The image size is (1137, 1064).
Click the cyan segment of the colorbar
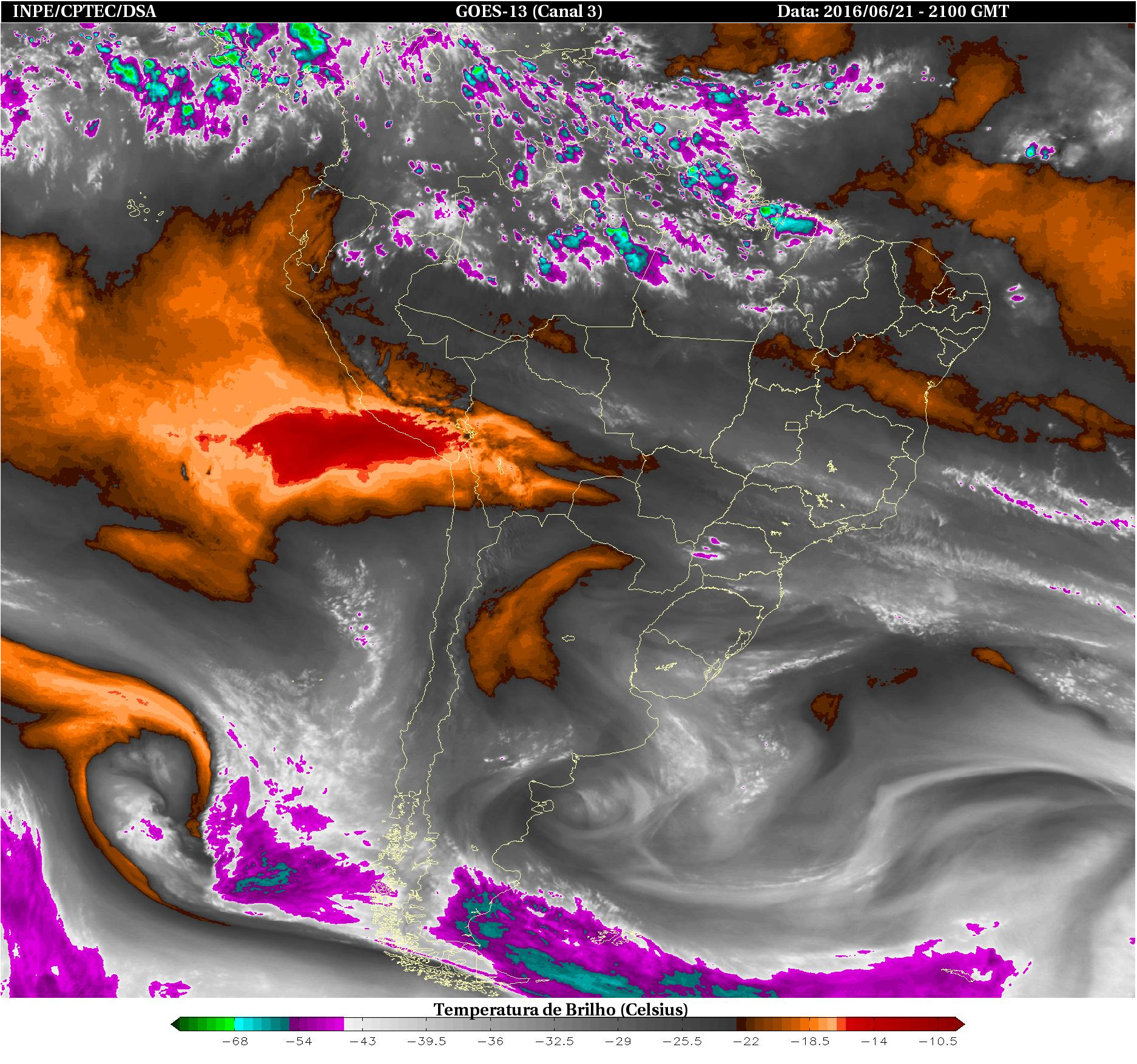[262, 1025]
